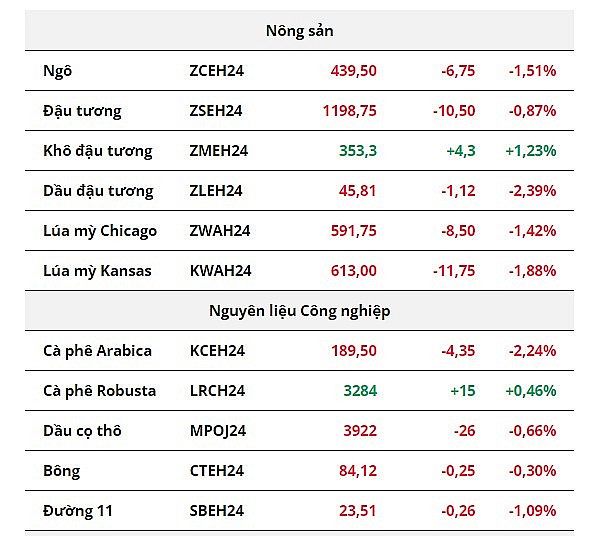Screen dimensions: 611x536
Task: Click the Nông sản section header
Action: pyautogui.click(x=299, y=31)
